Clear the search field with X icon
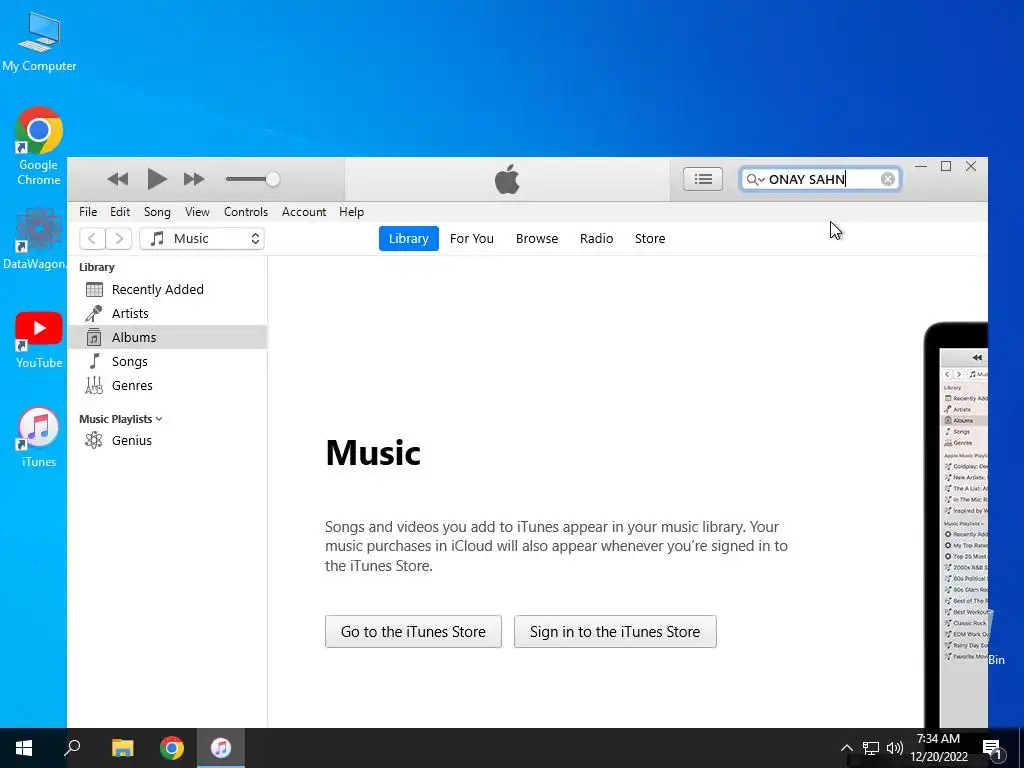Image resolution: width=1024 pixels, height=768 pixels. [888, 179]
